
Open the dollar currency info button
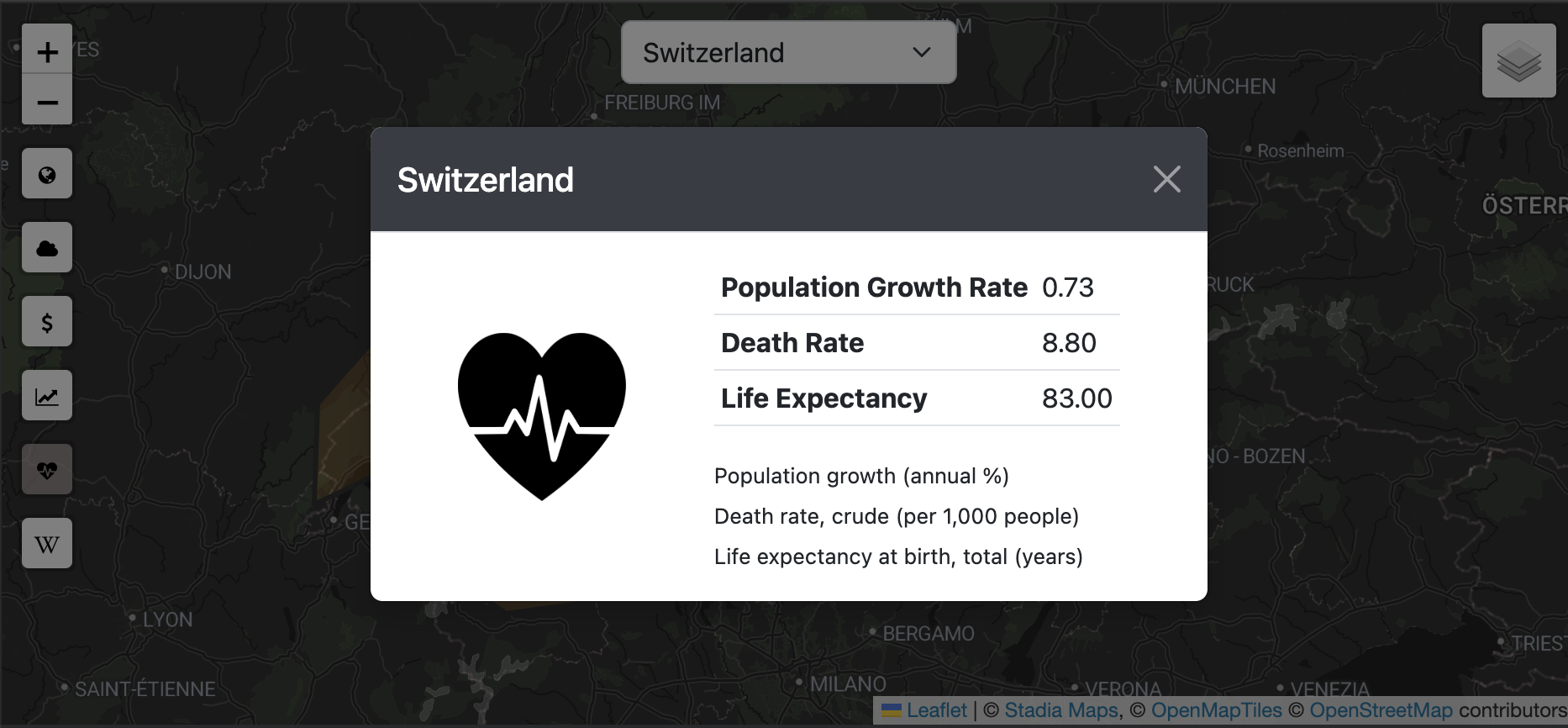(47, 322)
